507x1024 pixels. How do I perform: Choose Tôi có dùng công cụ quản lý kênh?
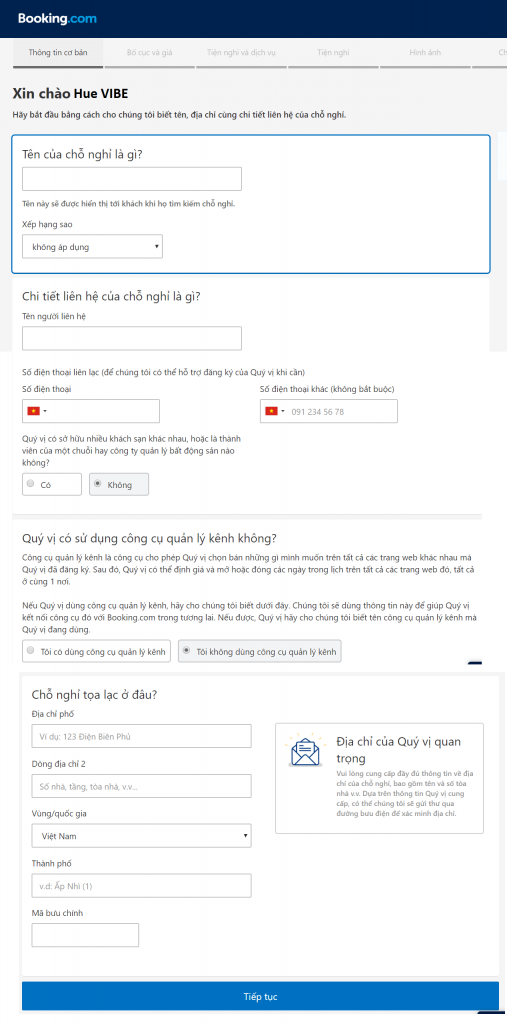point(97,650)
